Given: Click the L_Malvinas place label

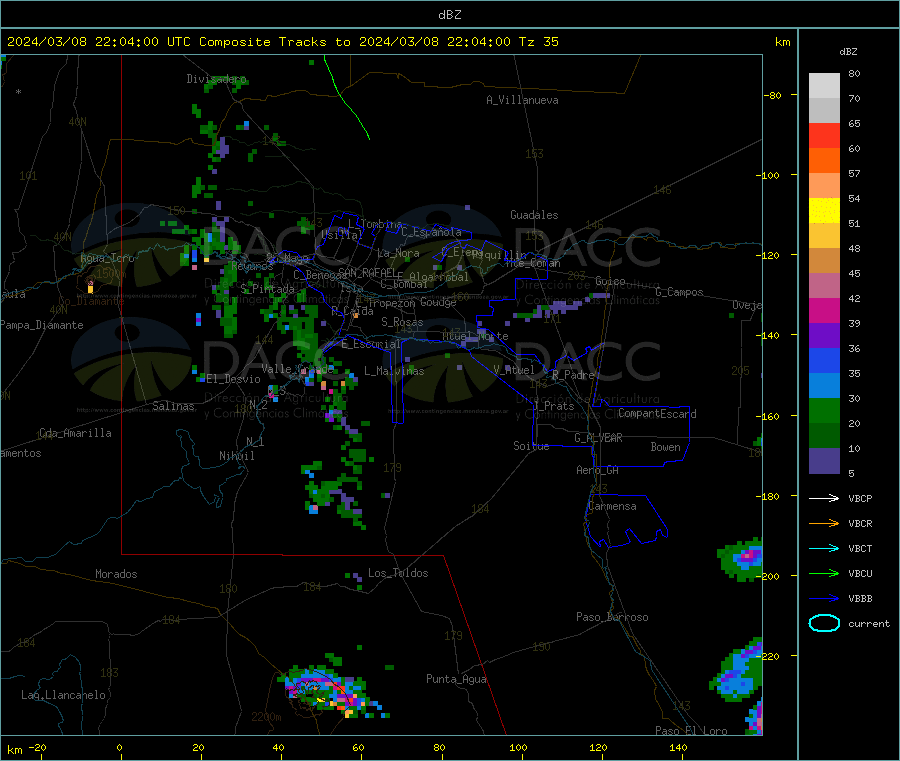Looking at the screenshot, I should pyautogui.click(x=394, y=371).
